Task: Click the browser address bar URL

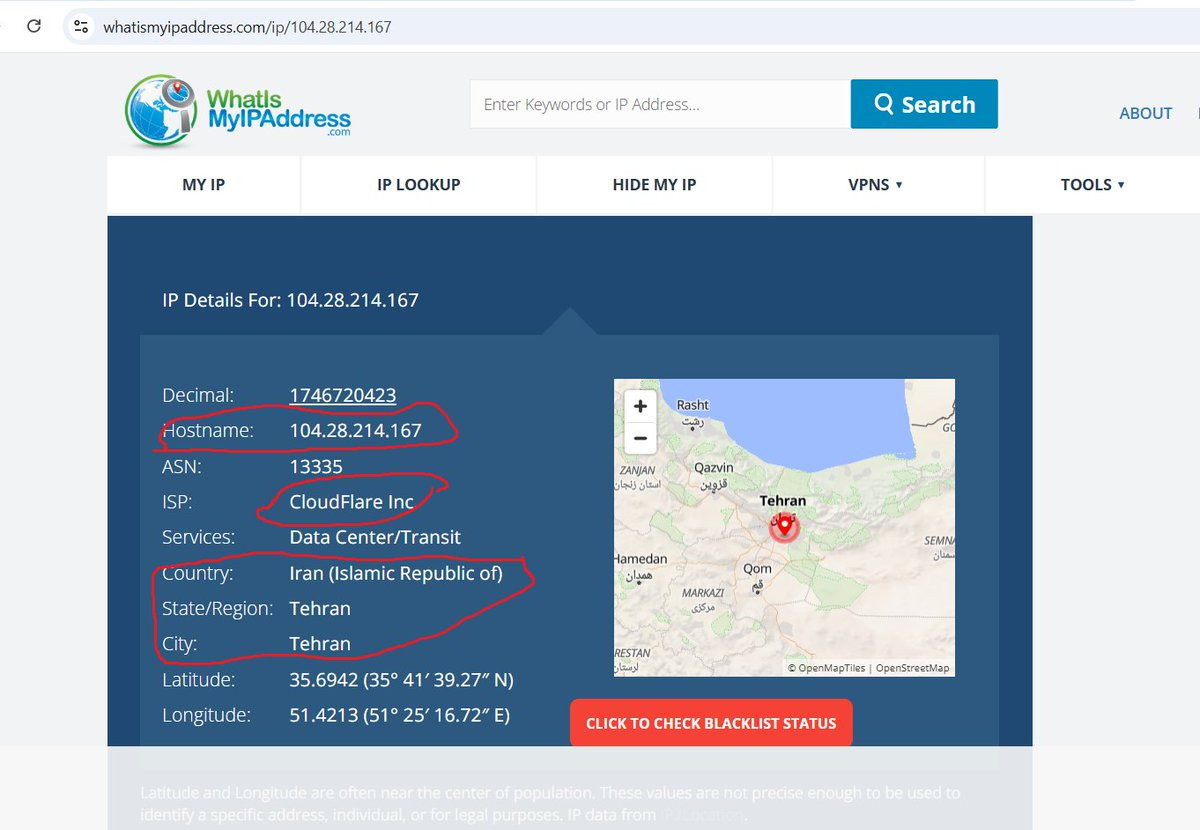Action: 247,27
